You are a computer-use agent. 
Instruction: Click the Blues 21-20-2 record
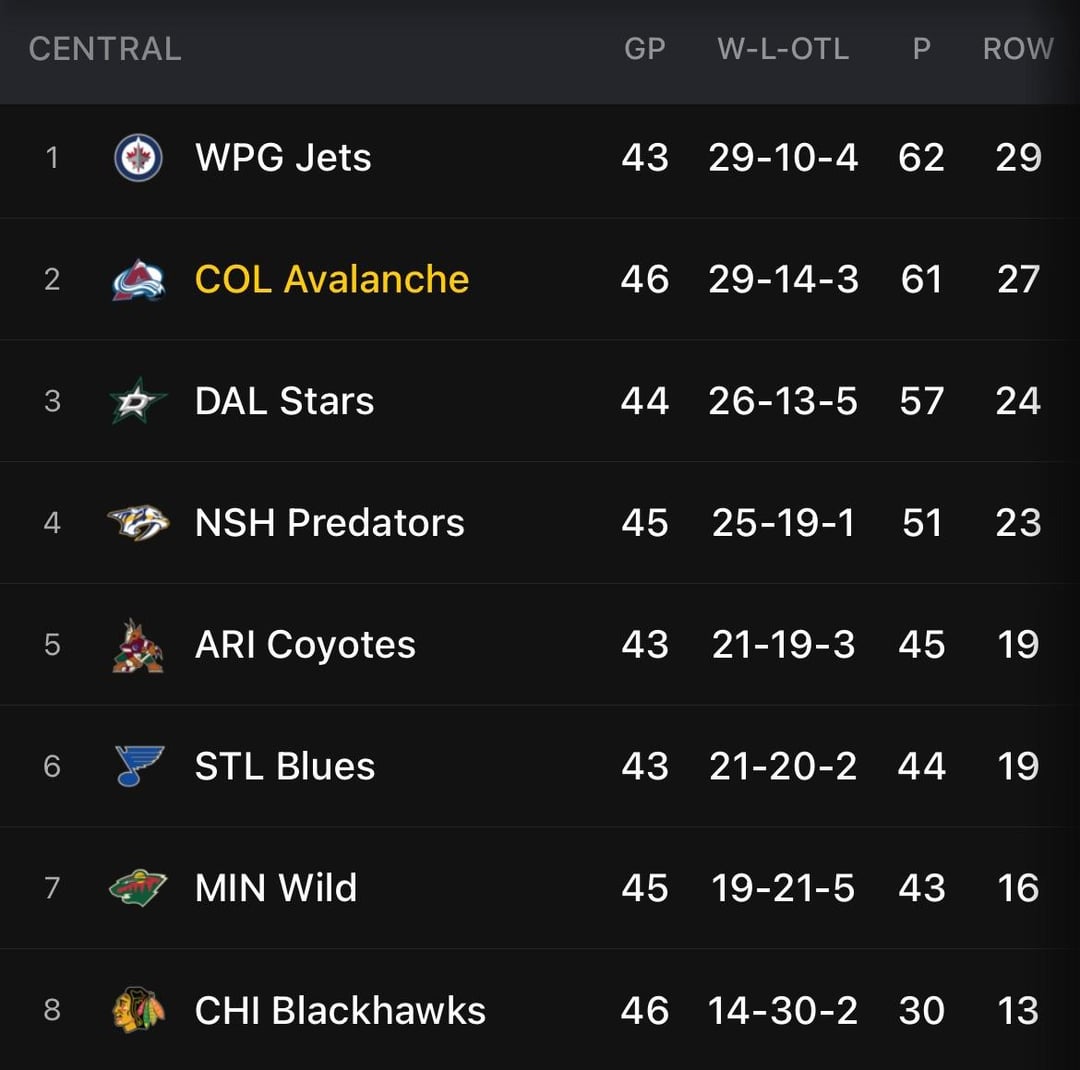point(783,767)
